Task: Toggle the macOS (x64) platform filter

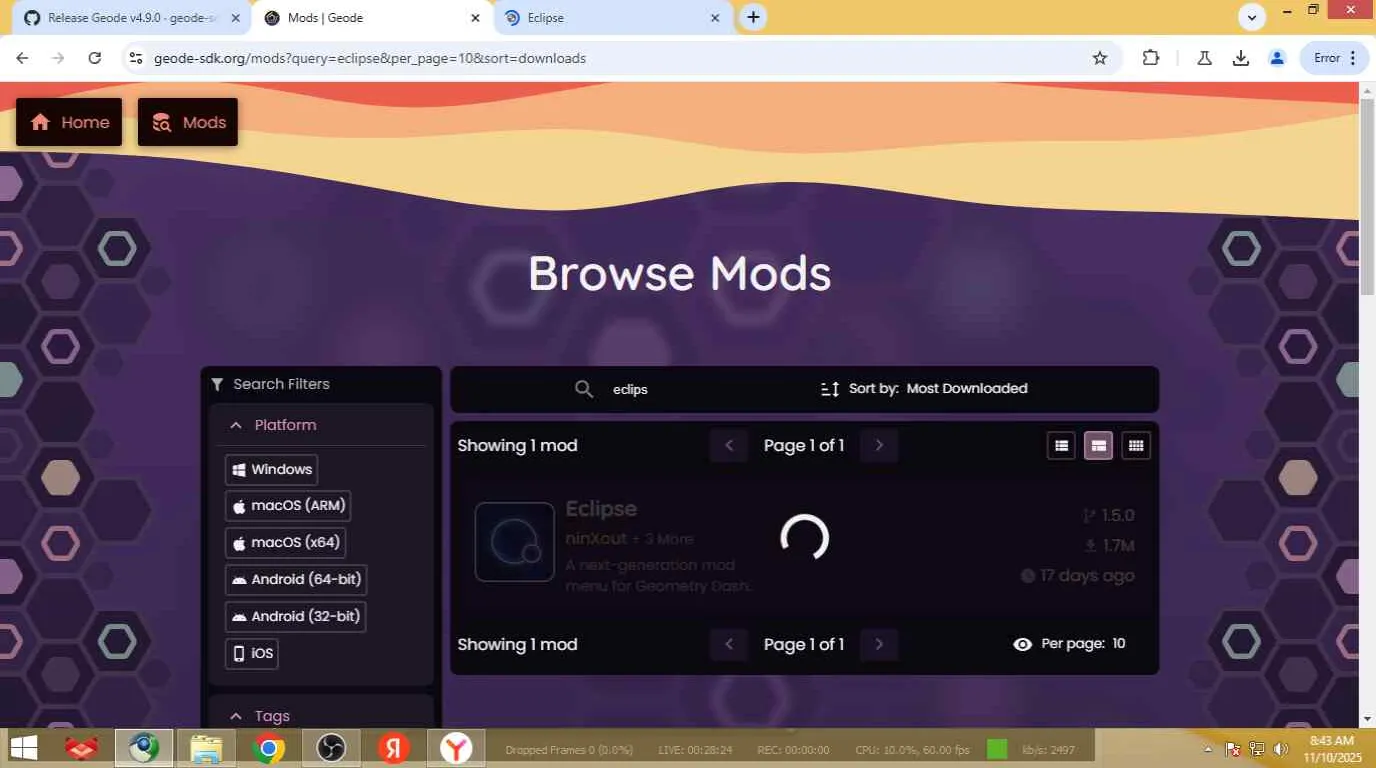Action: (285, 543)
